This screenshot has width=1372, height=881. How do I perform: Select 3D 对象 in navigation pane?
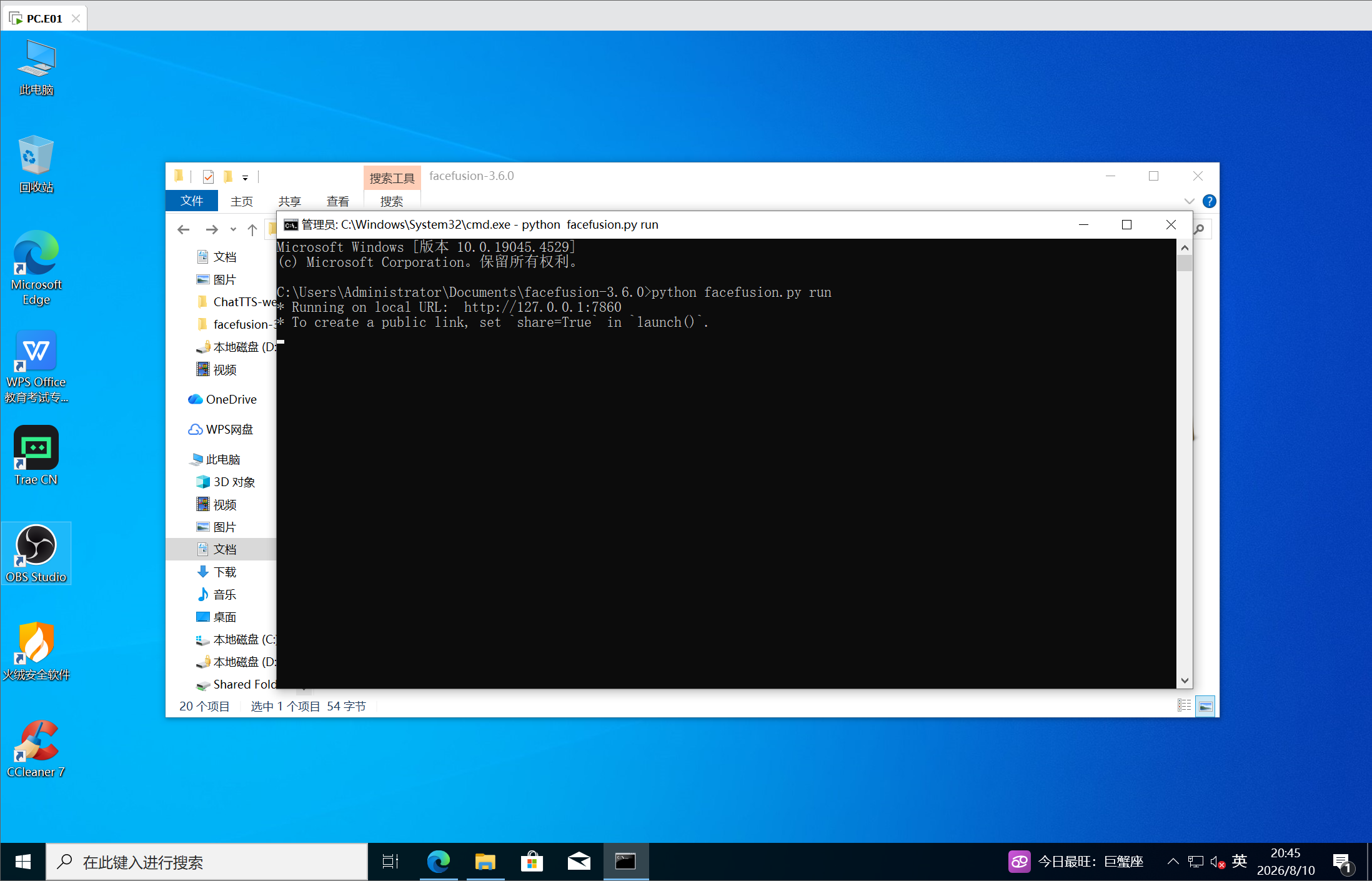click(x=226, y=482)
